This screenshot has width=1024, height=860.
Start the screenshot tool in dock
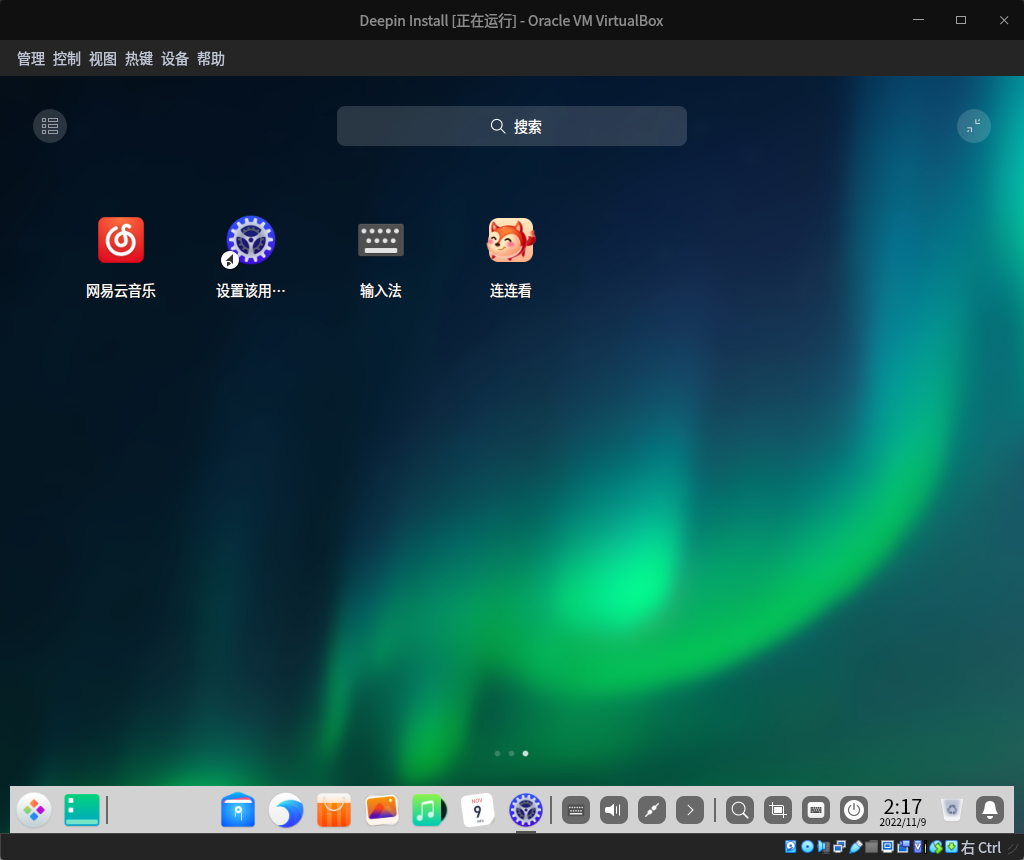(x=778, y=810)
